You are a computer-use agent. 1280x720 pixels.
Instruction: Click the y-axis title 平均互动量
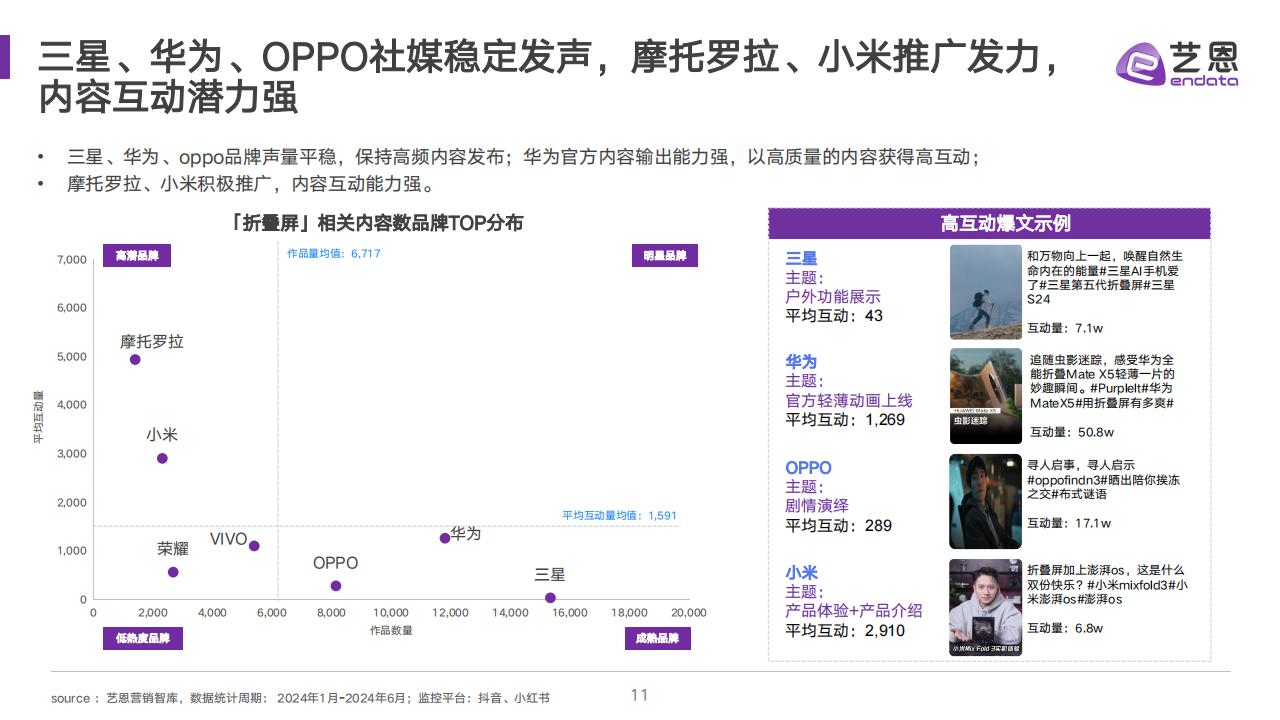[38, 417]
